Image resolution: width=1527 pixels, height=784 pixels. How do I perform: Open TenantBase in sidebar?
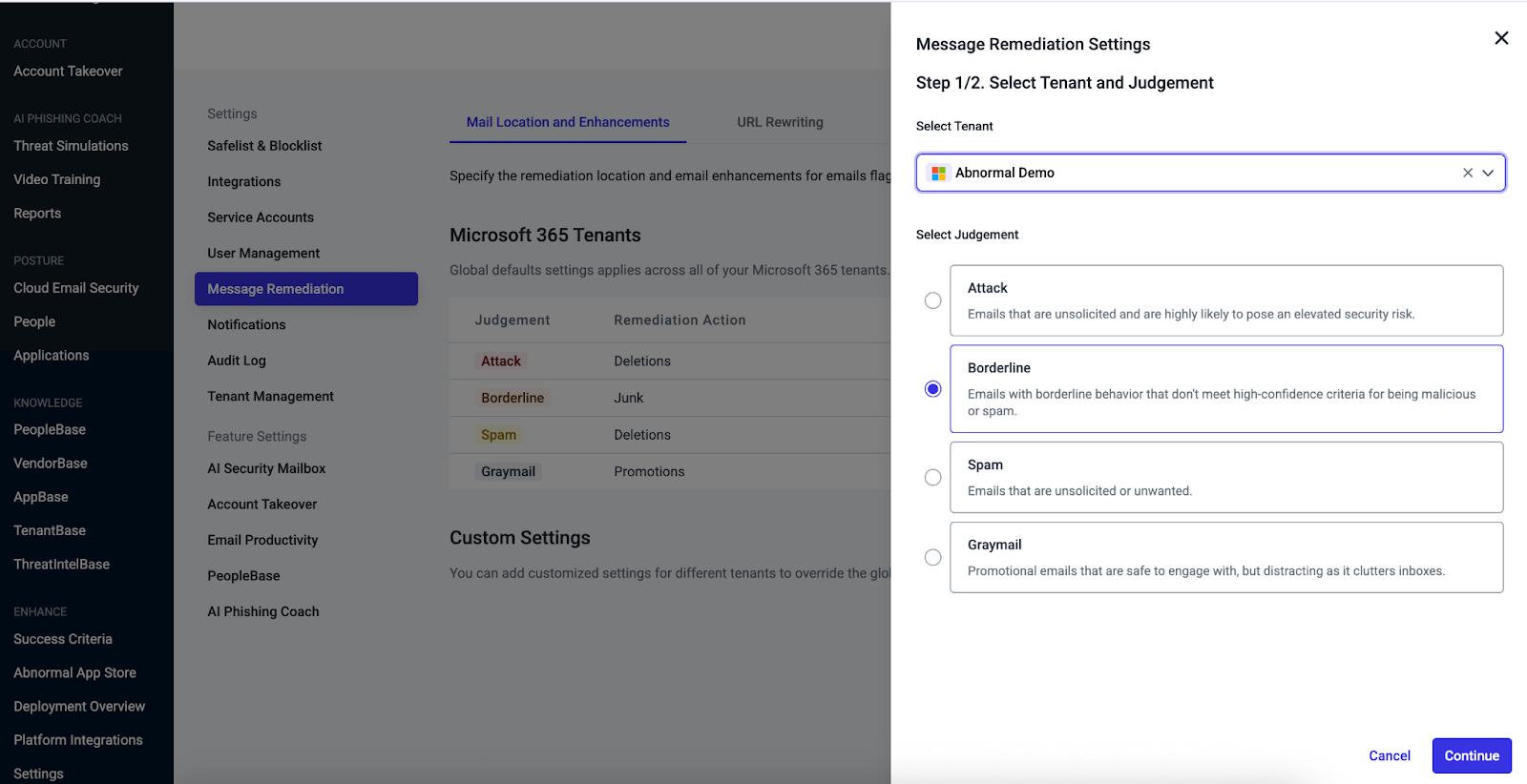tap(50, 530)
